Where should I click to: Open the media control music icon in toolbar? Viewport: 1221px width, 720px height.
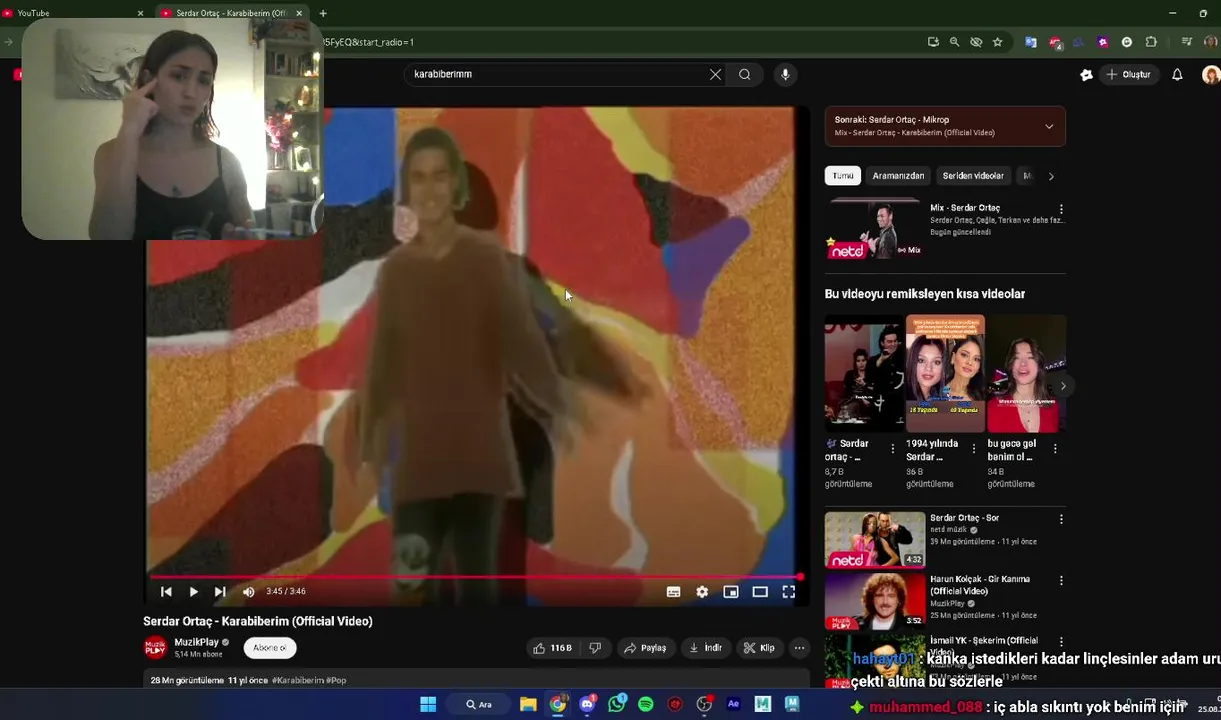coord(1186,42)
